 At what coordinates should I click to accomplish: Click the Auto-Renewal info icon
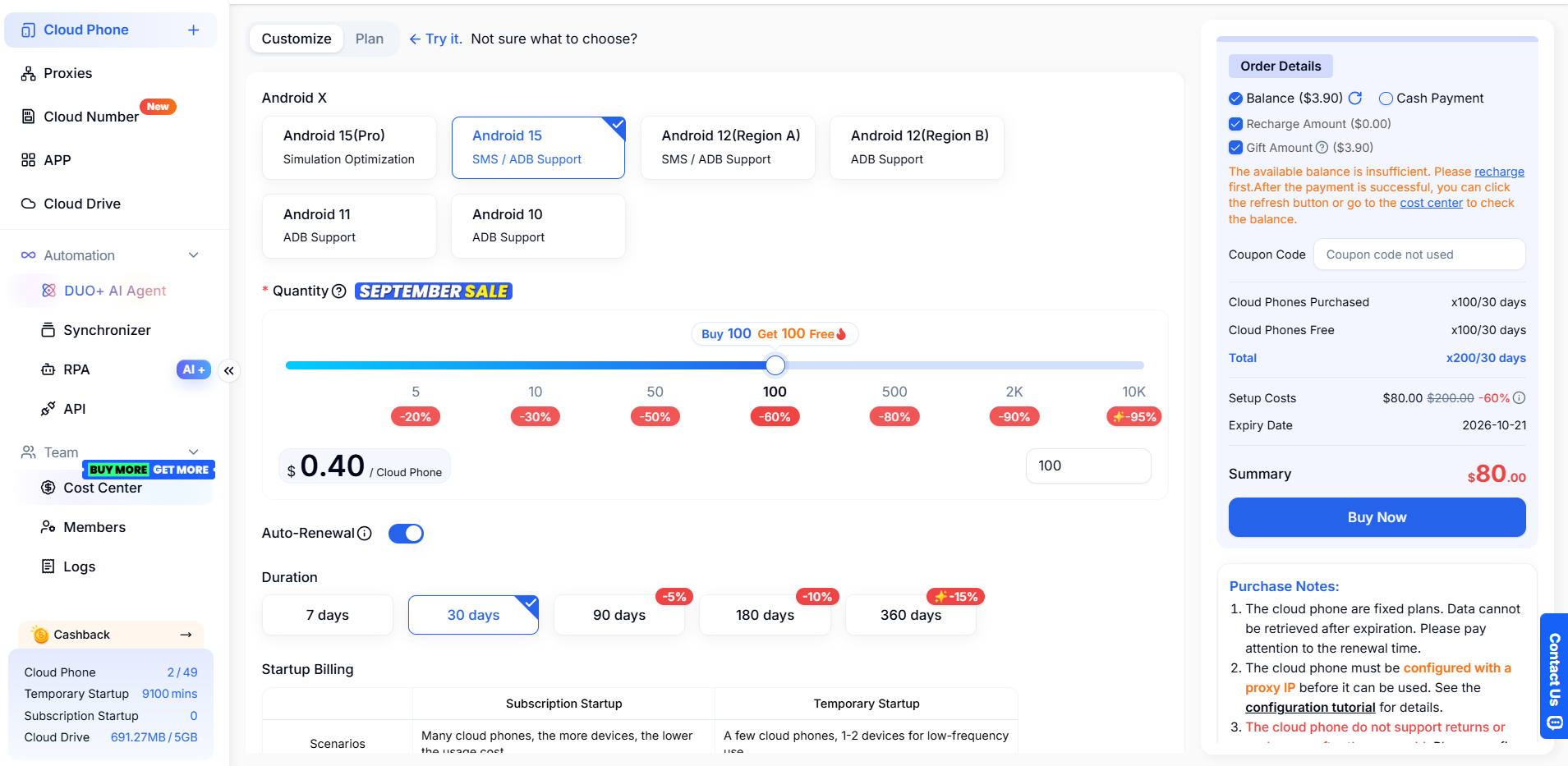click(365, 534)
